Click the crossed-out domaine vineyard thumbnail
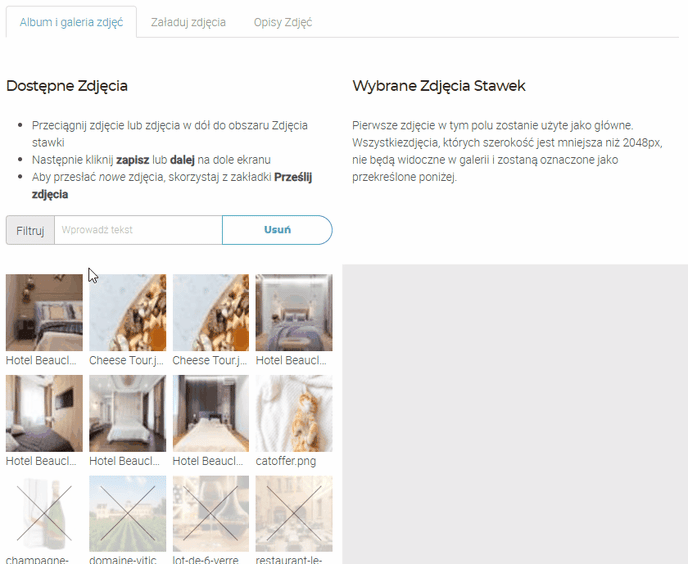The width and height of the screenshot is (688, 564). 128,514
